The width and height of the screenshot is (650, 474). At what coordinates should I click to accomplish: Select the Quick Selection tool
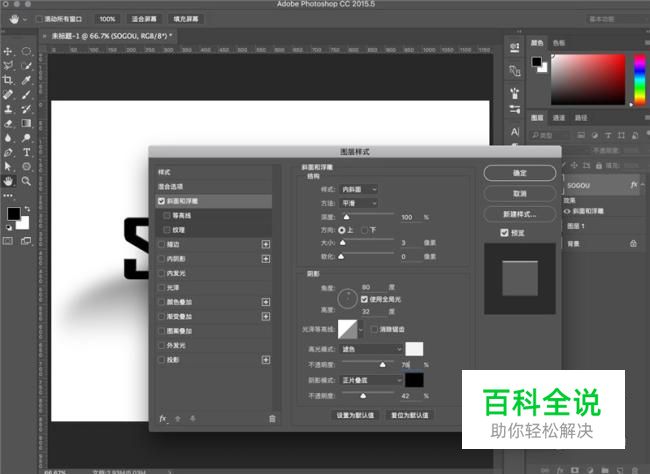[x=26, y=66]
